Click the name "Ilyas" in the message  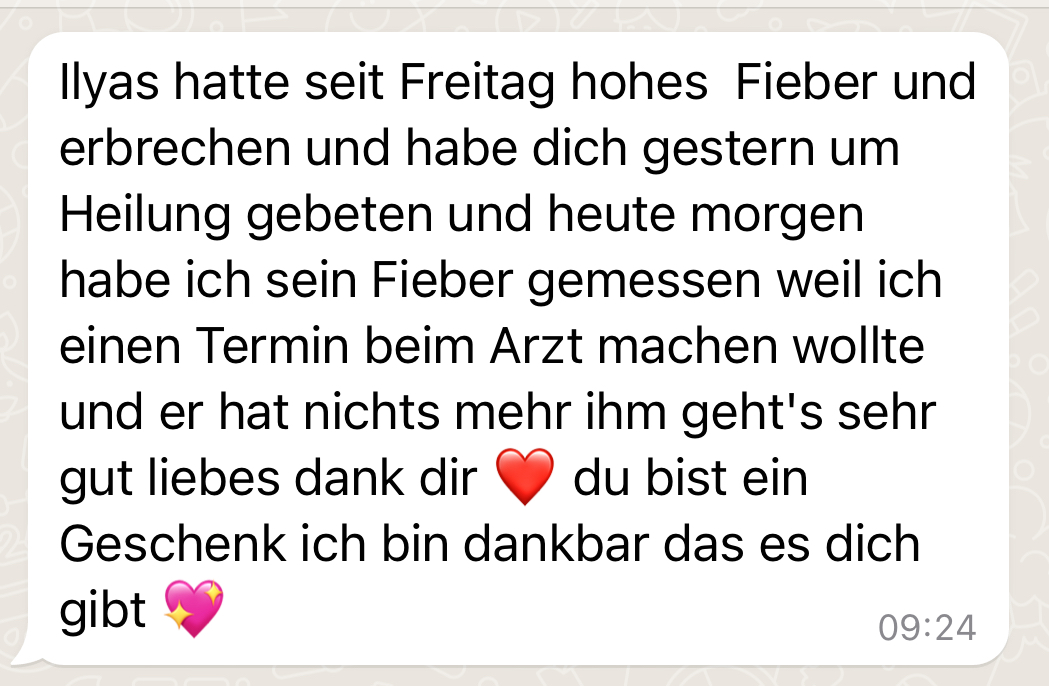(109, 84)
